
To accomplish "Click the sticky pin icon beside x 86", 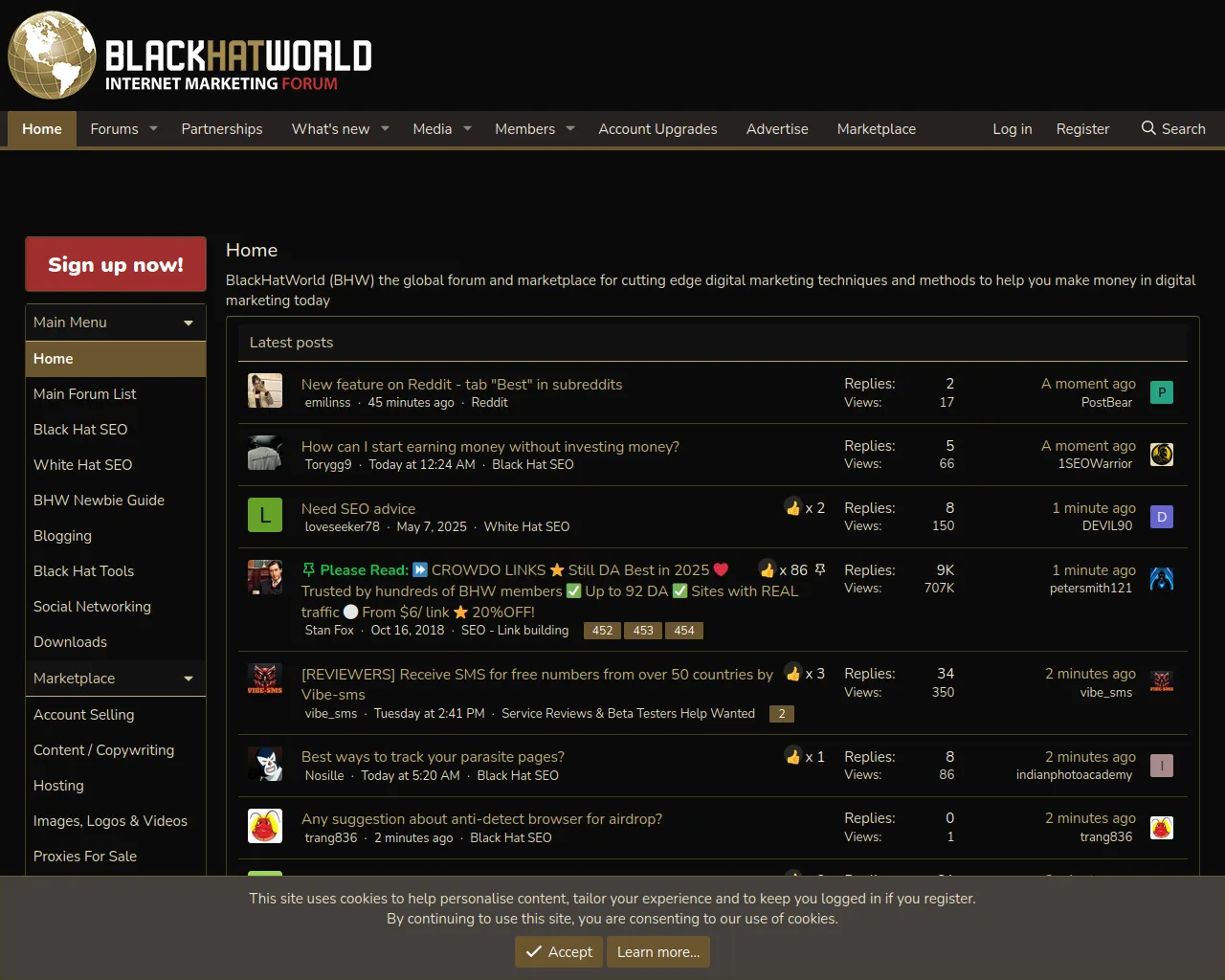I will 820,569.
